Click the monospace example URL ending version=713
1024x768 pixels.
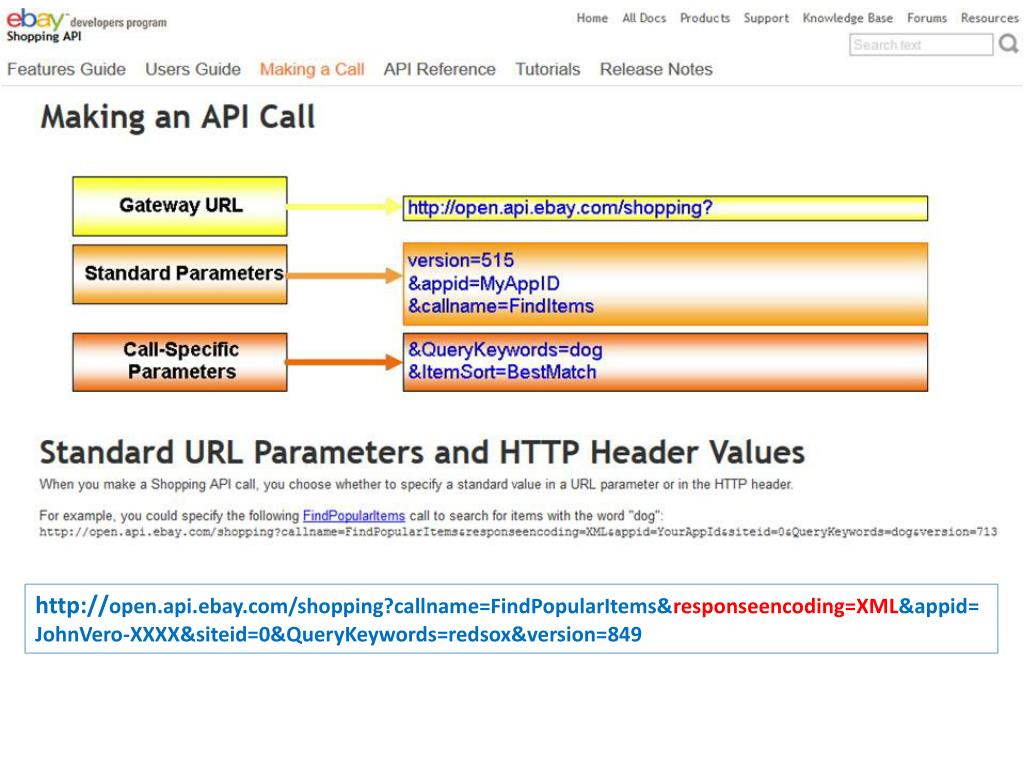(518, 532)
